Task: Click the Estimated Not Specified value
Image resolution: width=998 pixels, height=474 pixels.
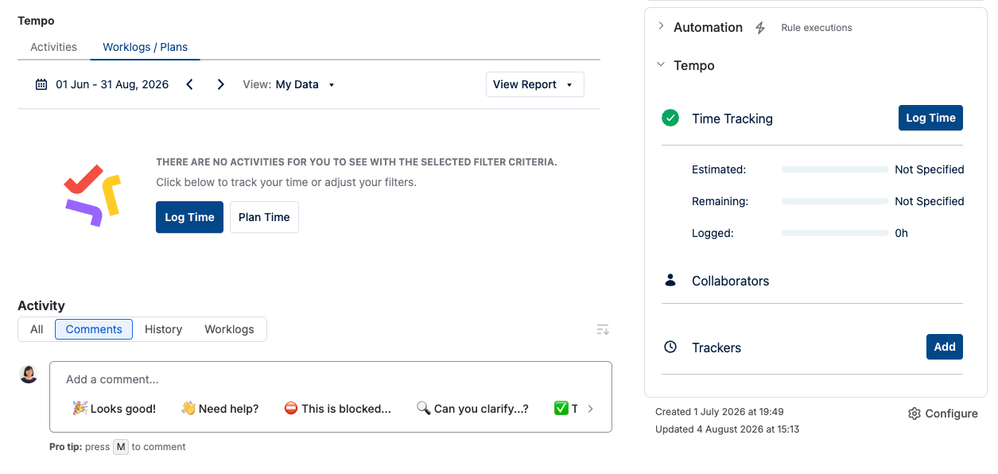Action: point(929,170)
